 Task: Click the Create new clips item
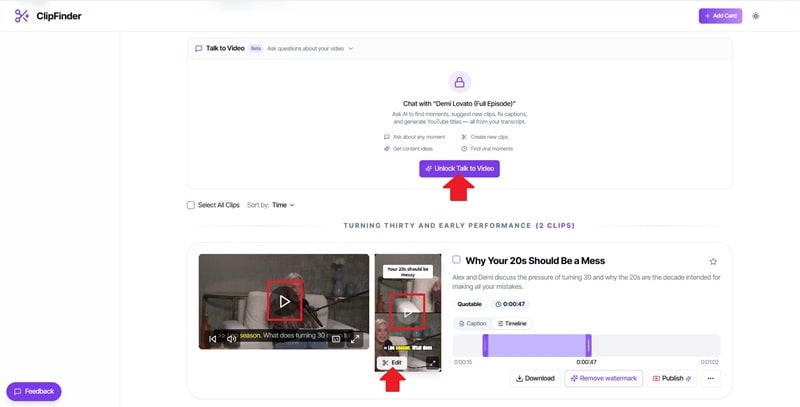coord(485,137)
